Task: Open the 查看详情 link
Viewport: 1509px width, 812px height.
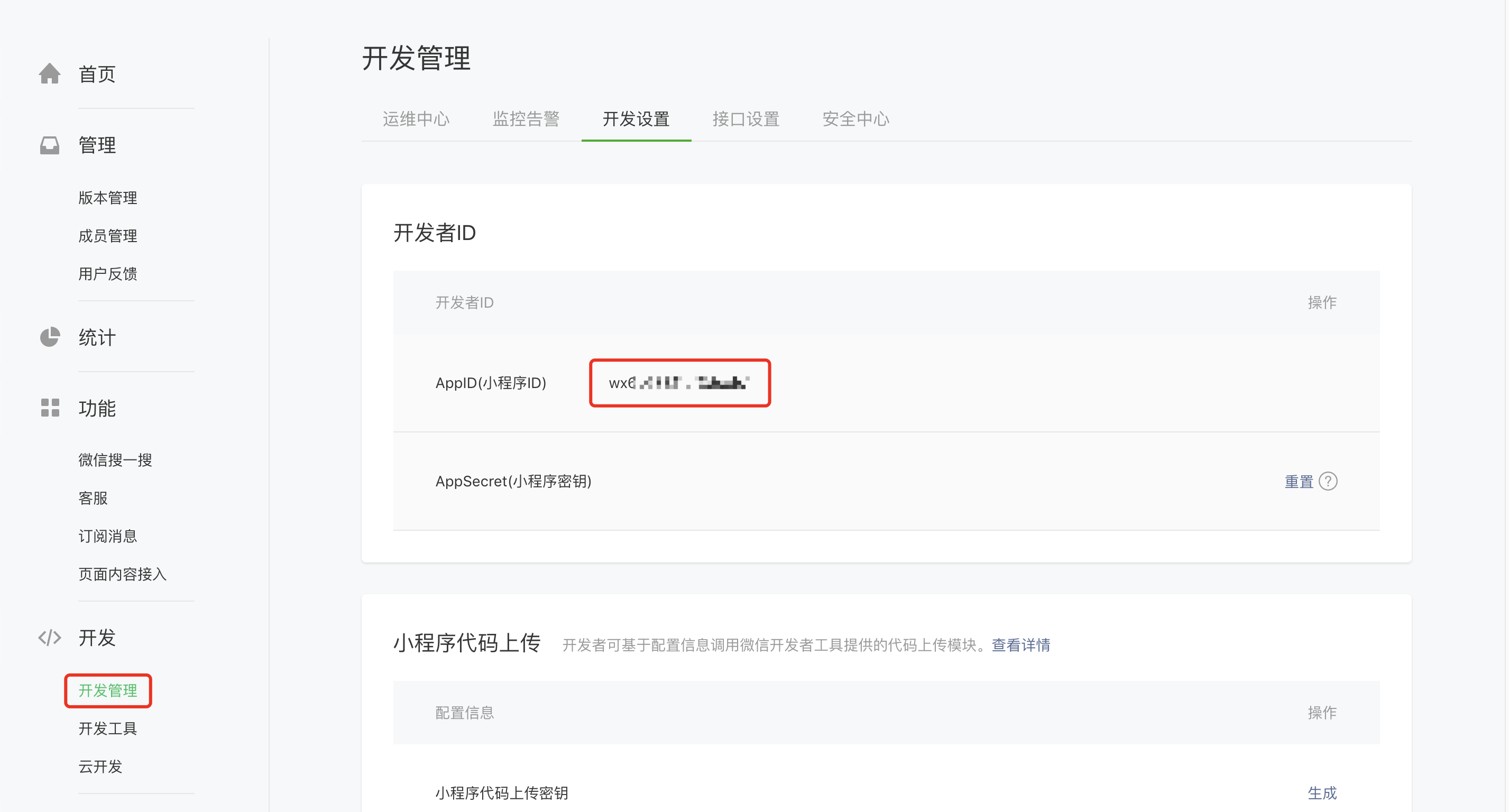Action: [1021, 645]
